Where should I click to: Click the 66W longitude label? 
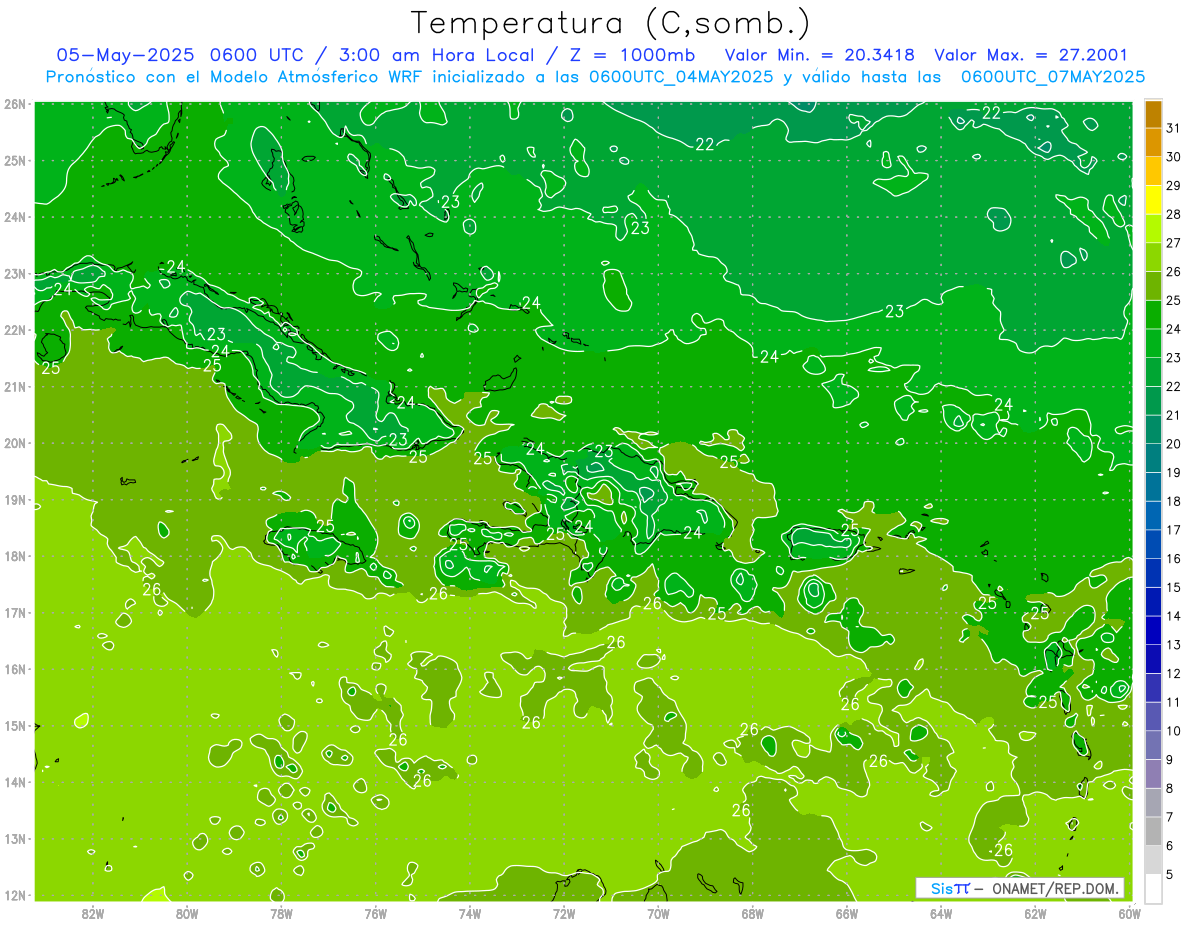click(x=846, y=913)
